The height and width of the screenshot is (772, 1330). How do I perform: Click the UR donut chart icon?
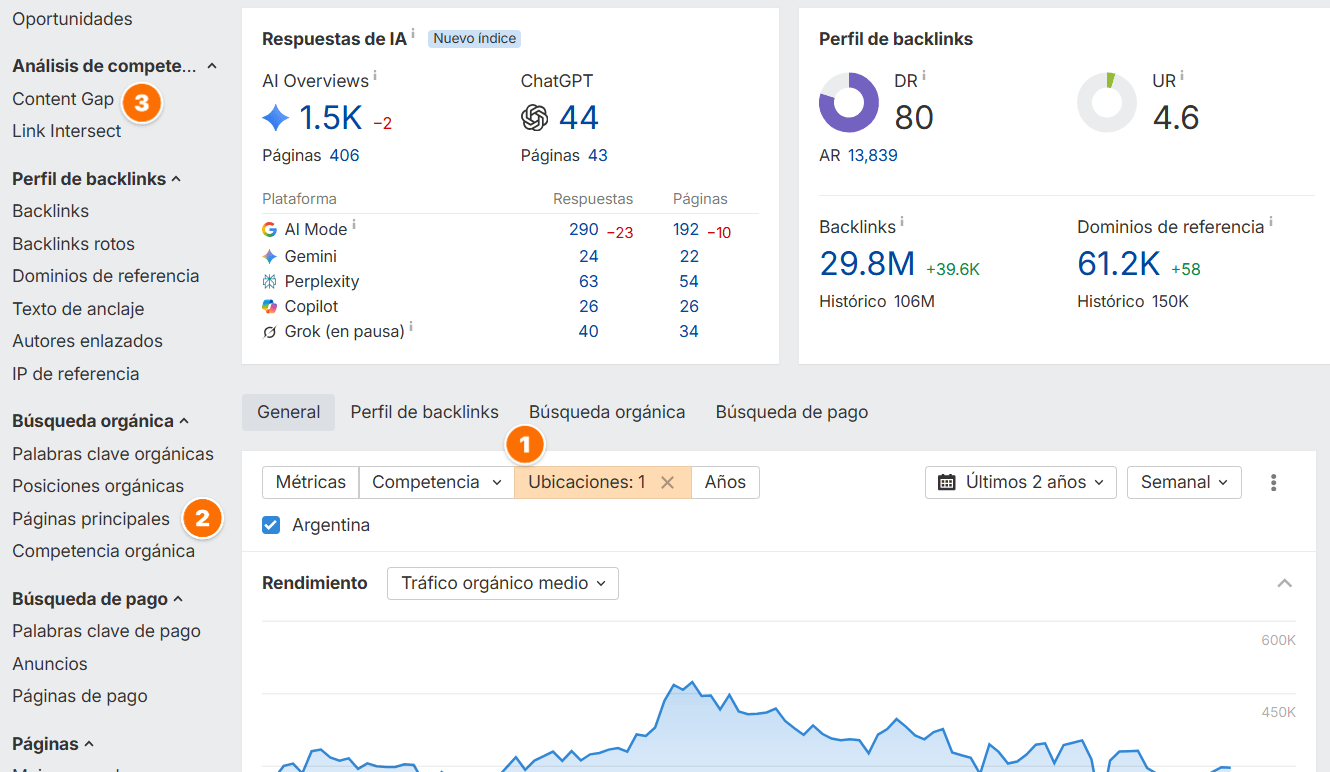[1107, 102]
